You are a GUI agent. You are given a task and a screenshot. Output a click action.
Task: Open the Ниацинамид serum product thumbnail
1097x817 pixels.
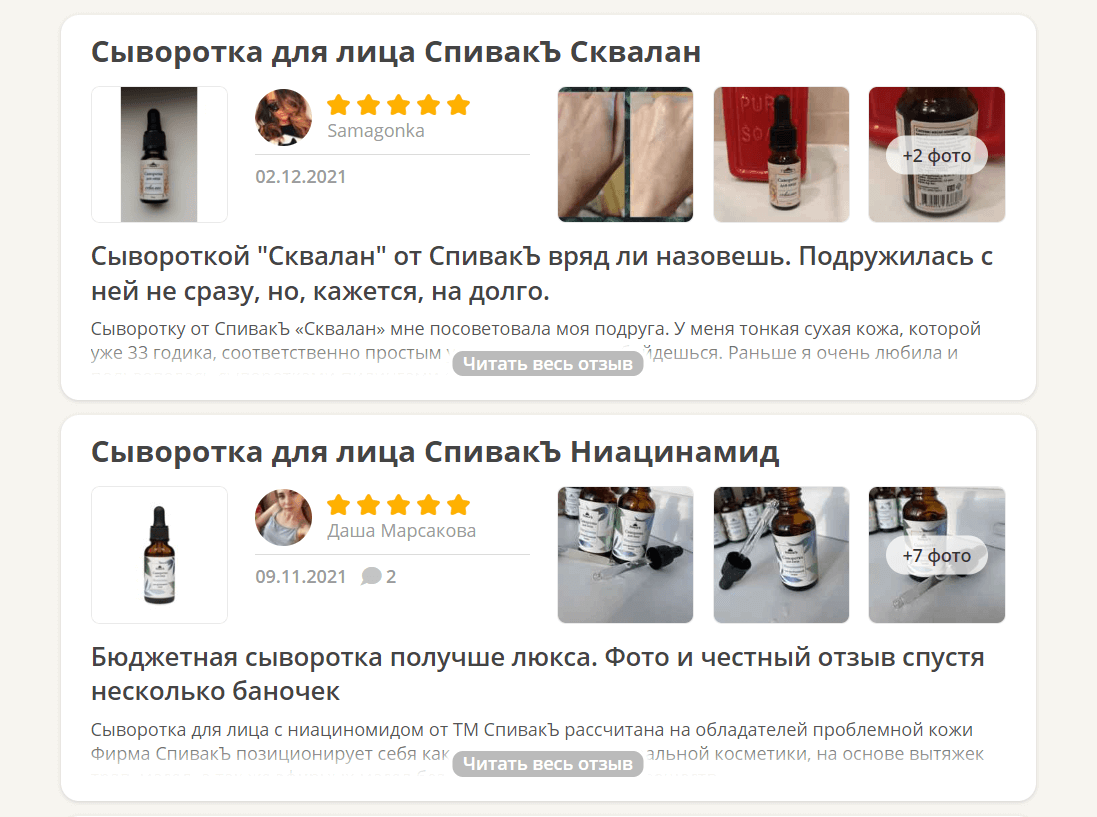(160, 555)
